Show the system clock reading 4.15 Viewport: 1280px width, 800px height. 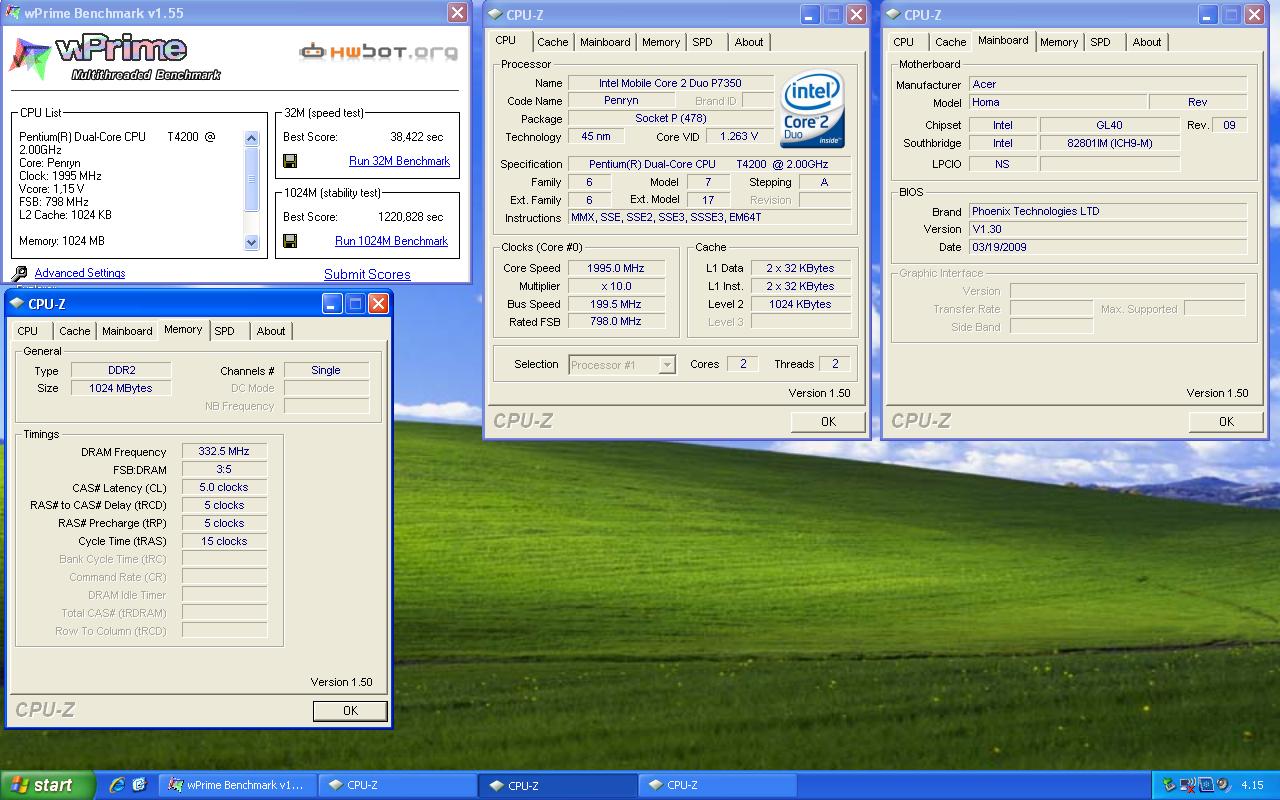pyautogui.click(x=1252, y=785)
